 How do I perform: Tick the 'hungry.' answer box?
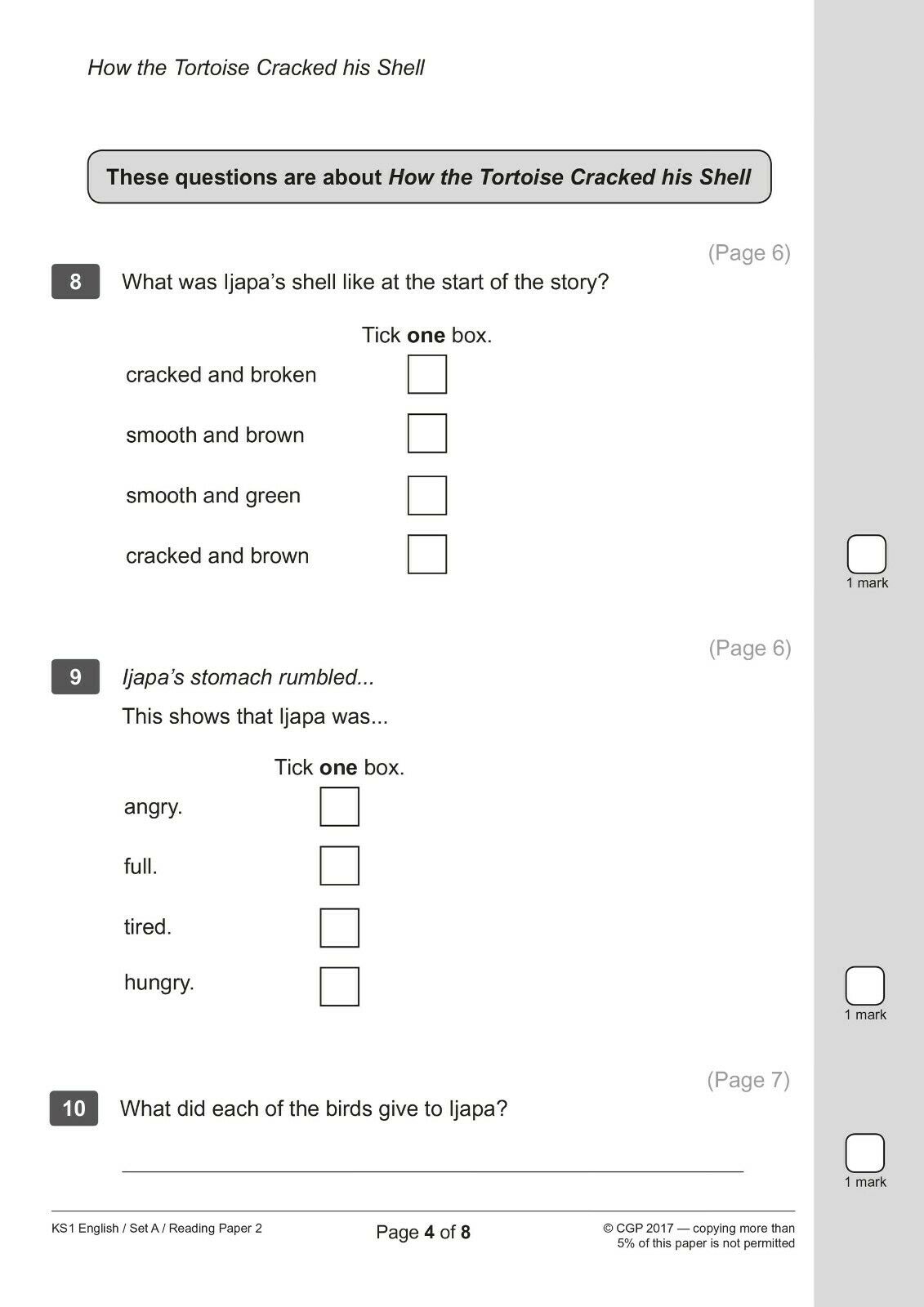tap(340, 987)
